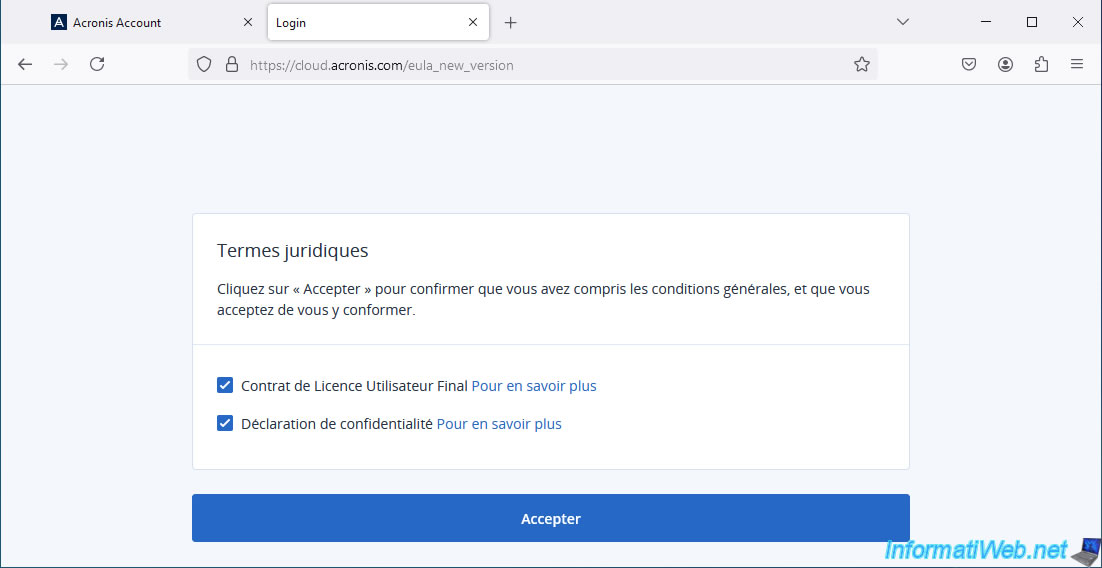This screenshot has height=568, width=1102.
Task: Open the Firefox hamburger menu
Action: (1077, 64)
